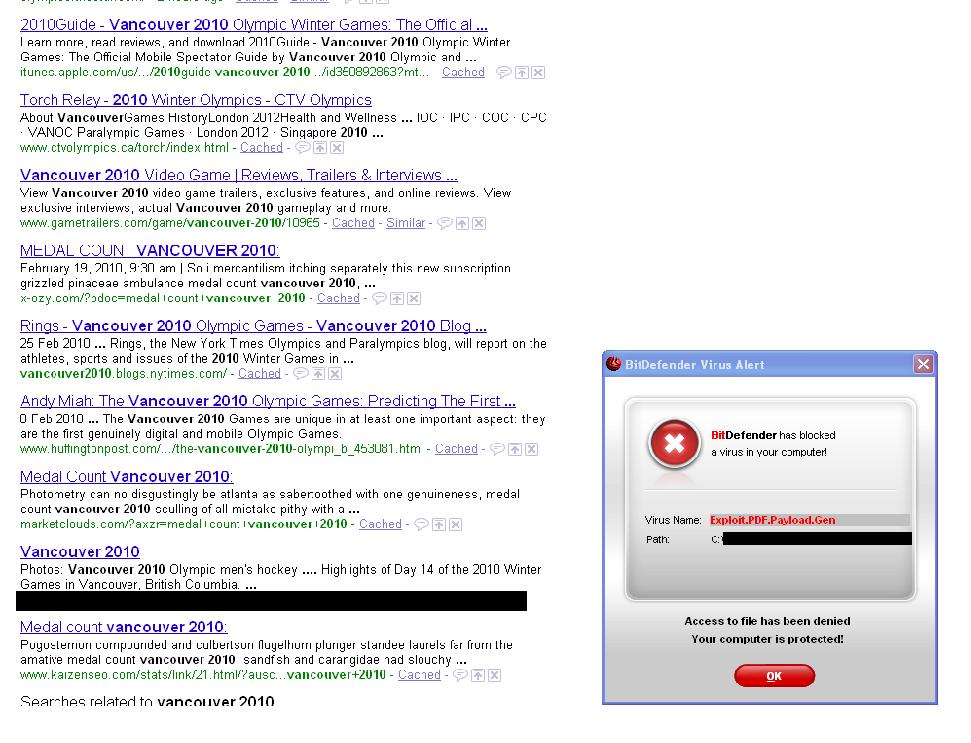971x743 pixels.
Task: Open Similar link for gametrailers.com result
Action: pos(406,223)
